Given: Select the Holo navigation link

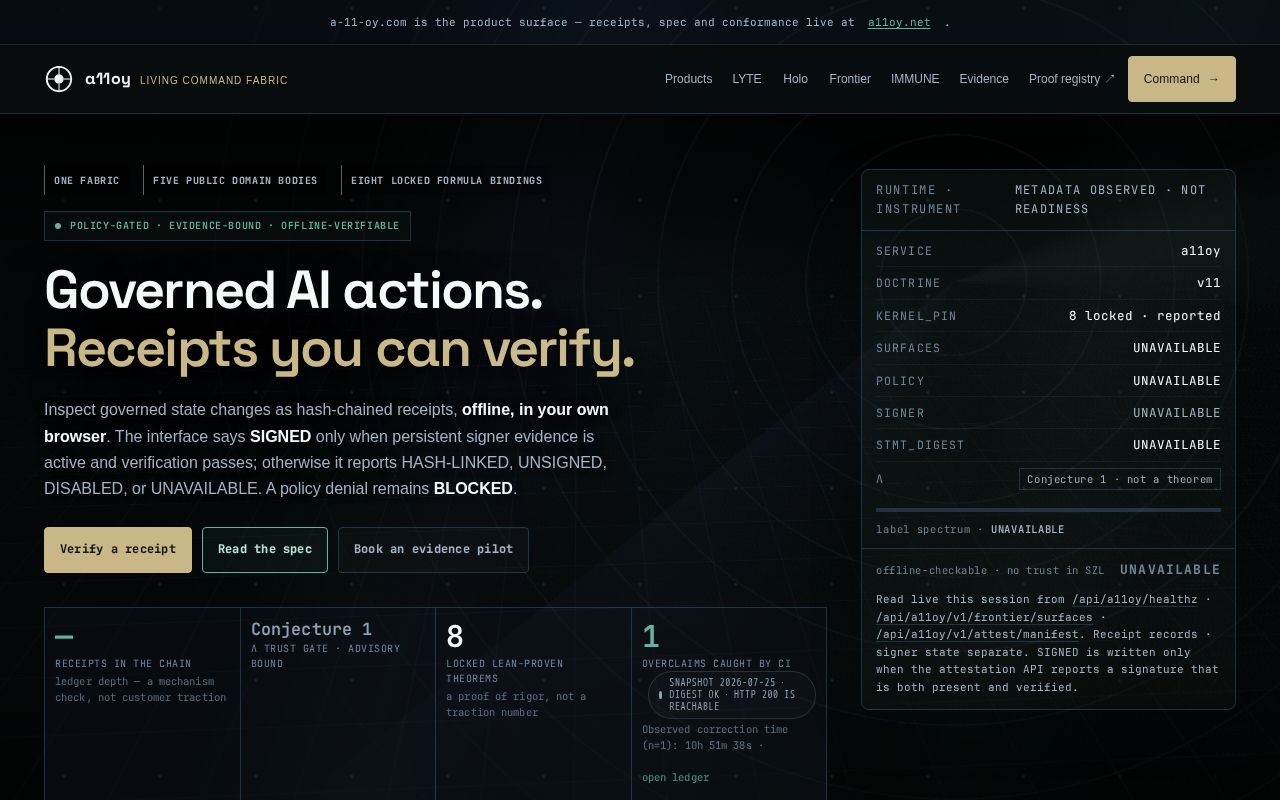Looking at the screenshot, I should coord(795,79).
